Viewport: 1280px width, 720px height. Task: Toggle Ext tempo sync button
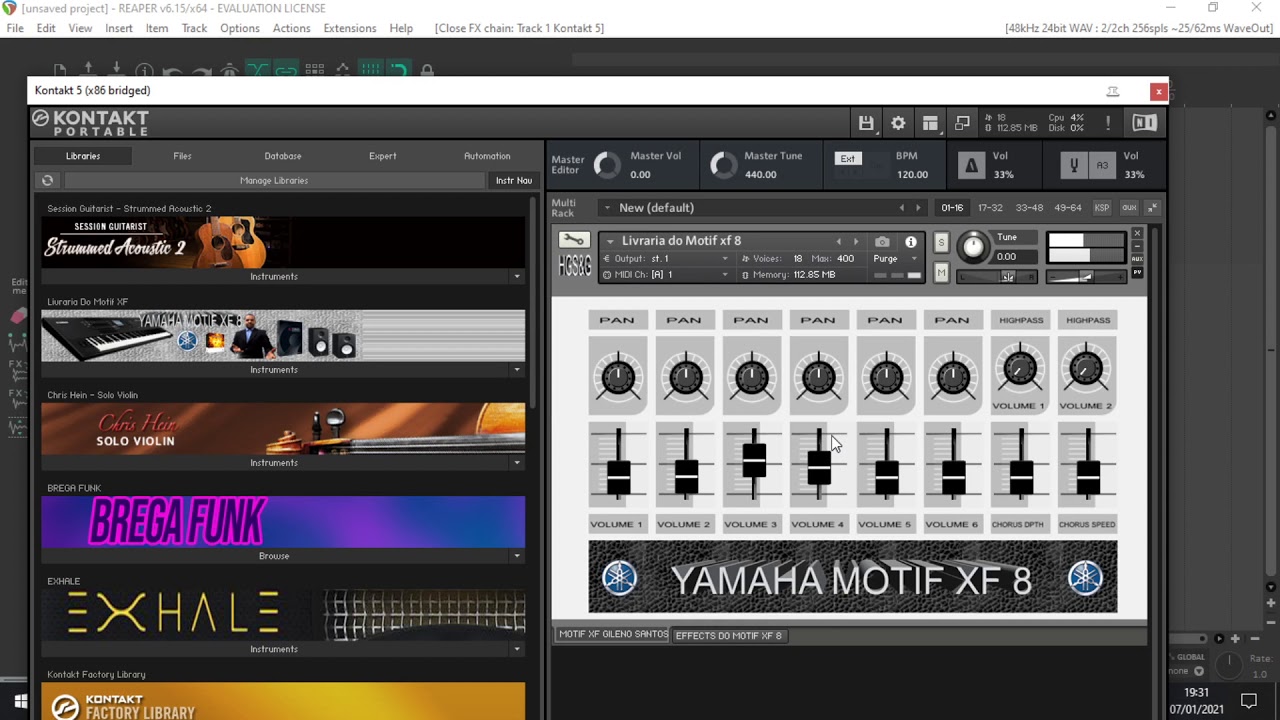pyautogui.click(x=847, y=158)
